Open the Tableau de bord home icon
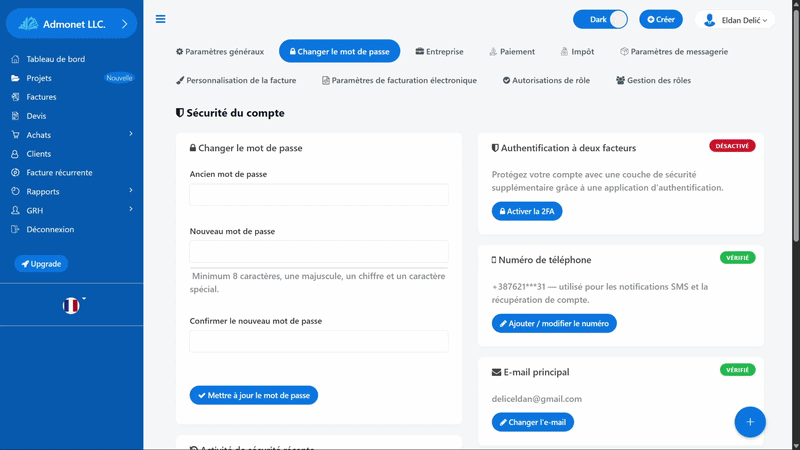This screenshot has width=800, height=450. pos(15,59)
